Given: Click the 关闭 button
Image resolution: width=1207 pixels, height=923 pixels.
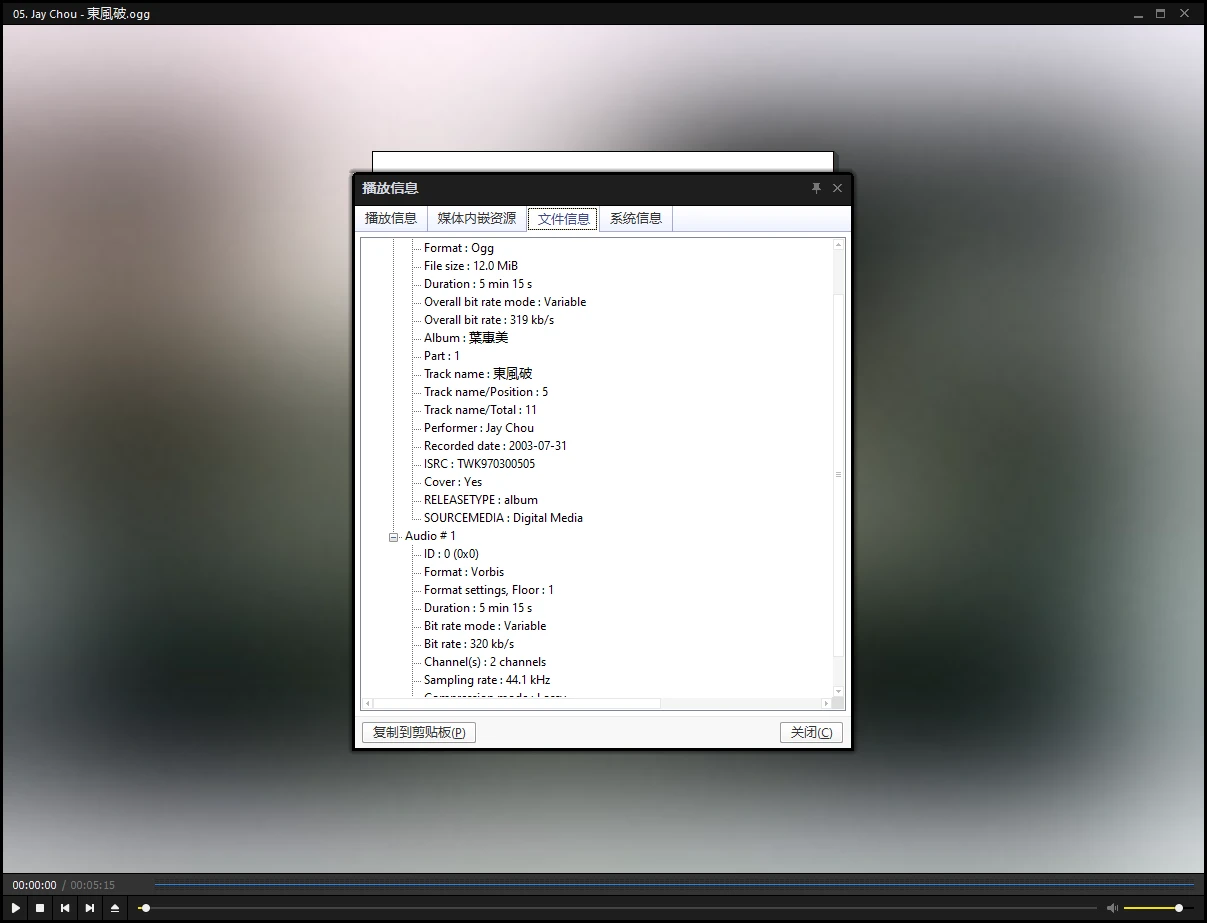Looking at the screenshot, I should [x=811, y=733].
